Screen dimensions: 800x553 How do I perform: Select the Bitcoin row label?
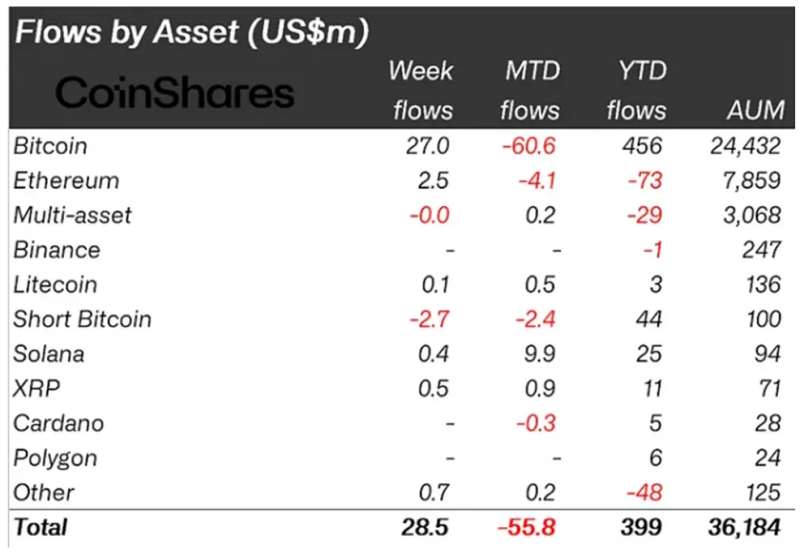coord(51,146)
